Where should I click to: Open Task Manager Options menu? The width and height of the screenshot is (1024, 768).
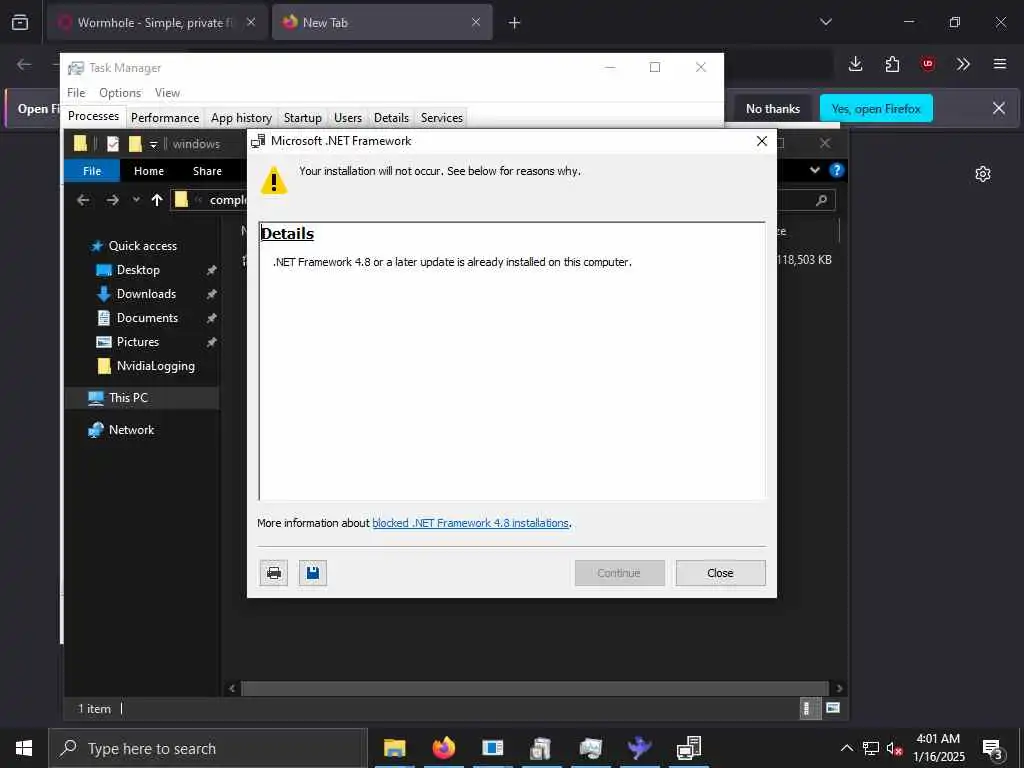click(120, 93)
